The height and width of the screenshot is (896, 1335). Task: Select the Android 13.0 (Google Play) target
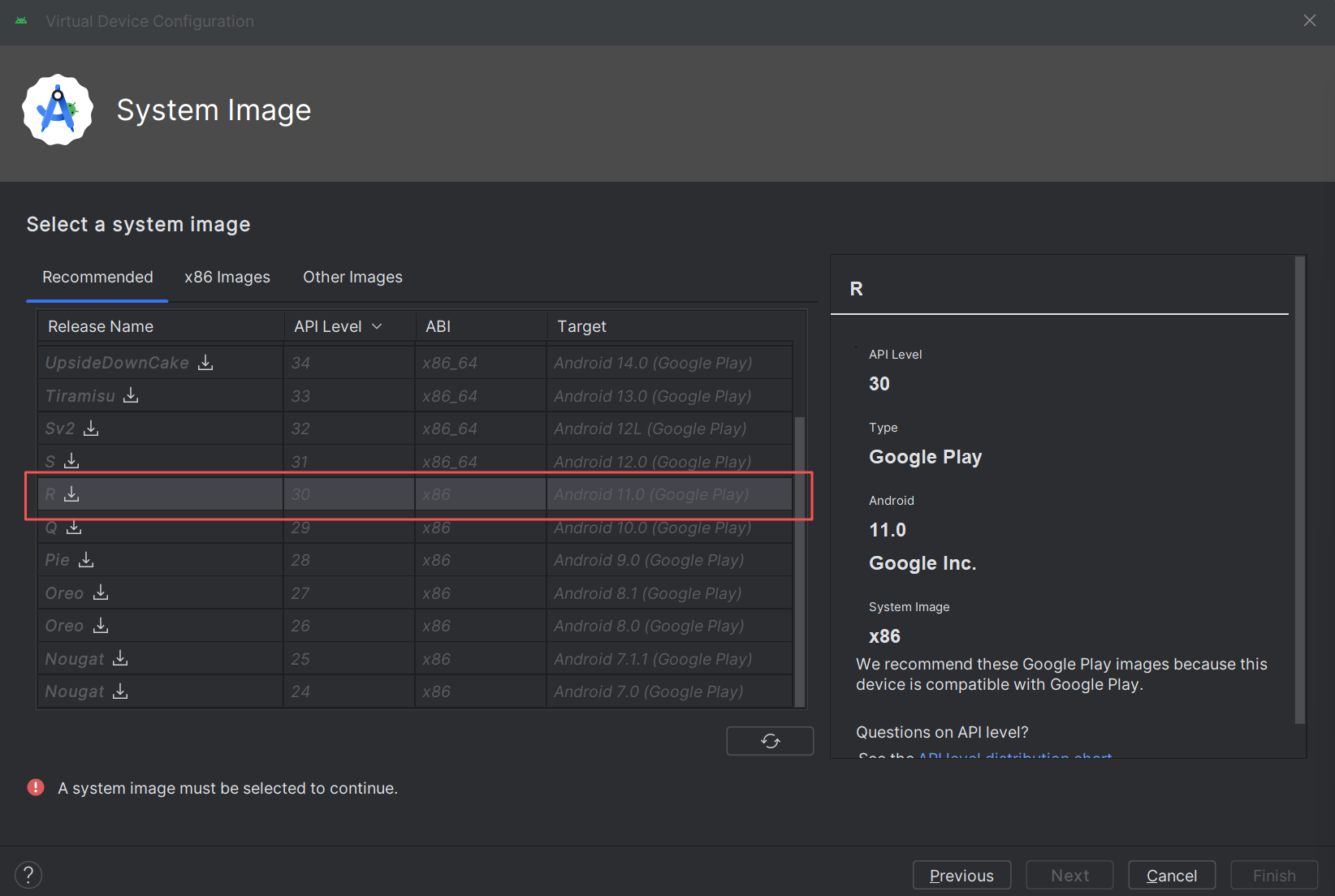(x=653, y=396)
